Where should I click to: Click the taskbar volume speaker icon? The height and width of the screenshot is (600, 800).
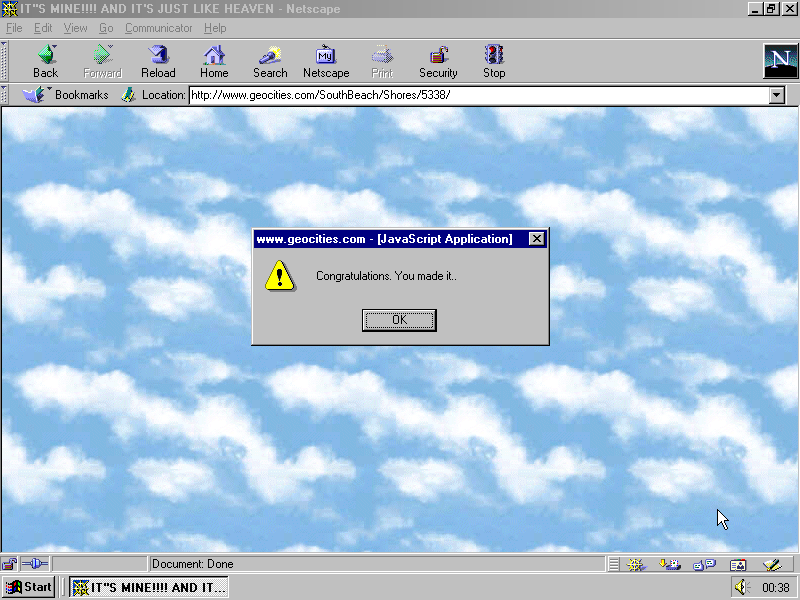point(741,587)
